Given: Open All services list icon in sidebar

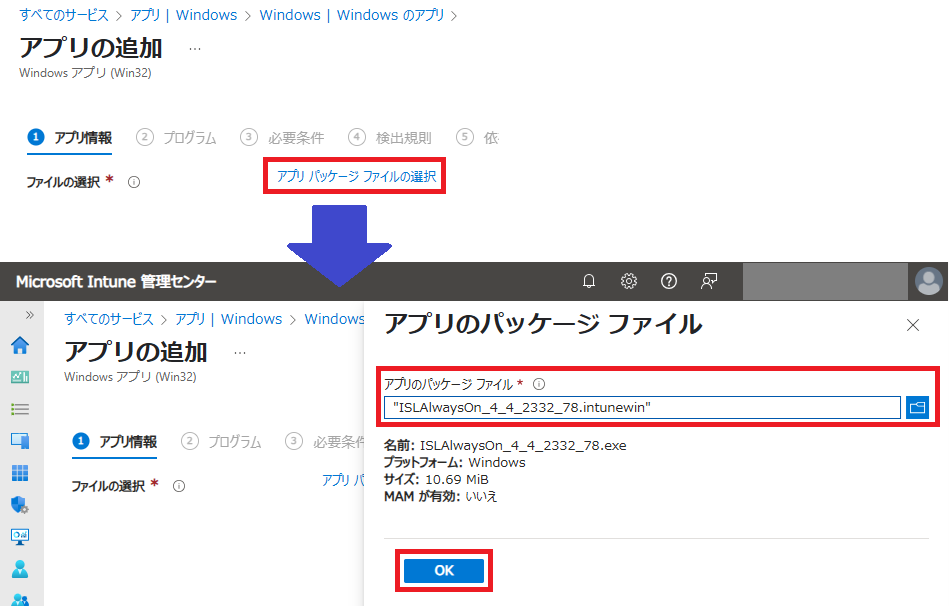Looking at the screenshot, I should coord(20,409).
